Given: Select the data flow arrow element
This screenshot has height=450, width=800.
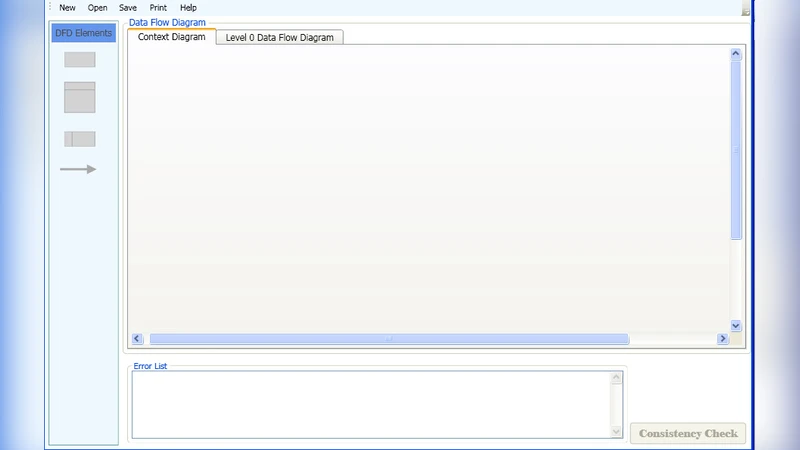Looking at the screenshot, I should point(78,169).
